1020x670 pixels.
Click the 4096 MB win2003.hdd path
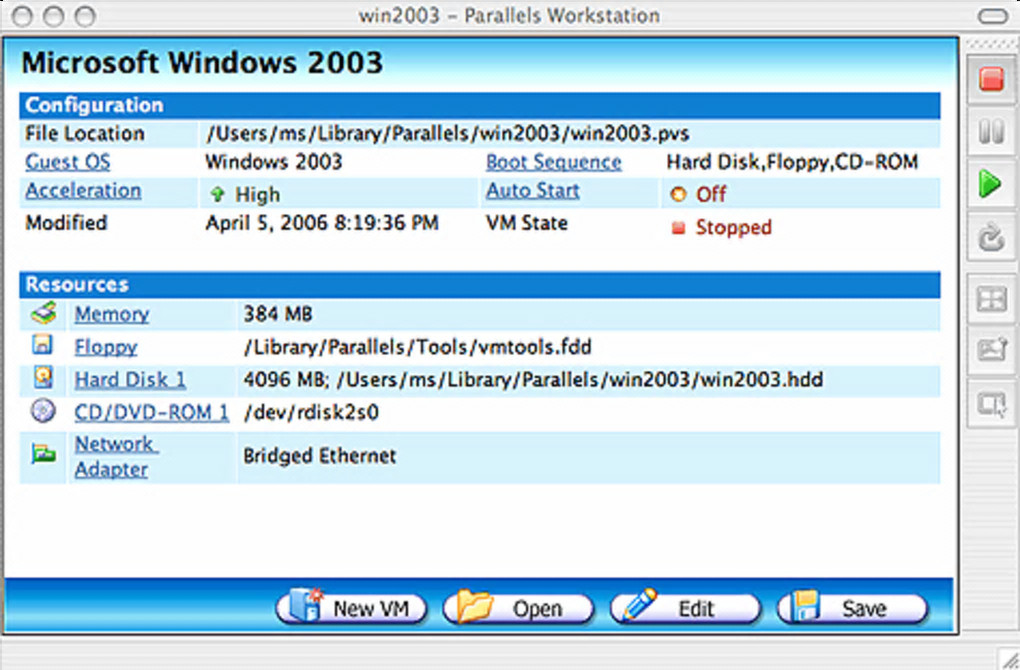(x=533, y=379)
